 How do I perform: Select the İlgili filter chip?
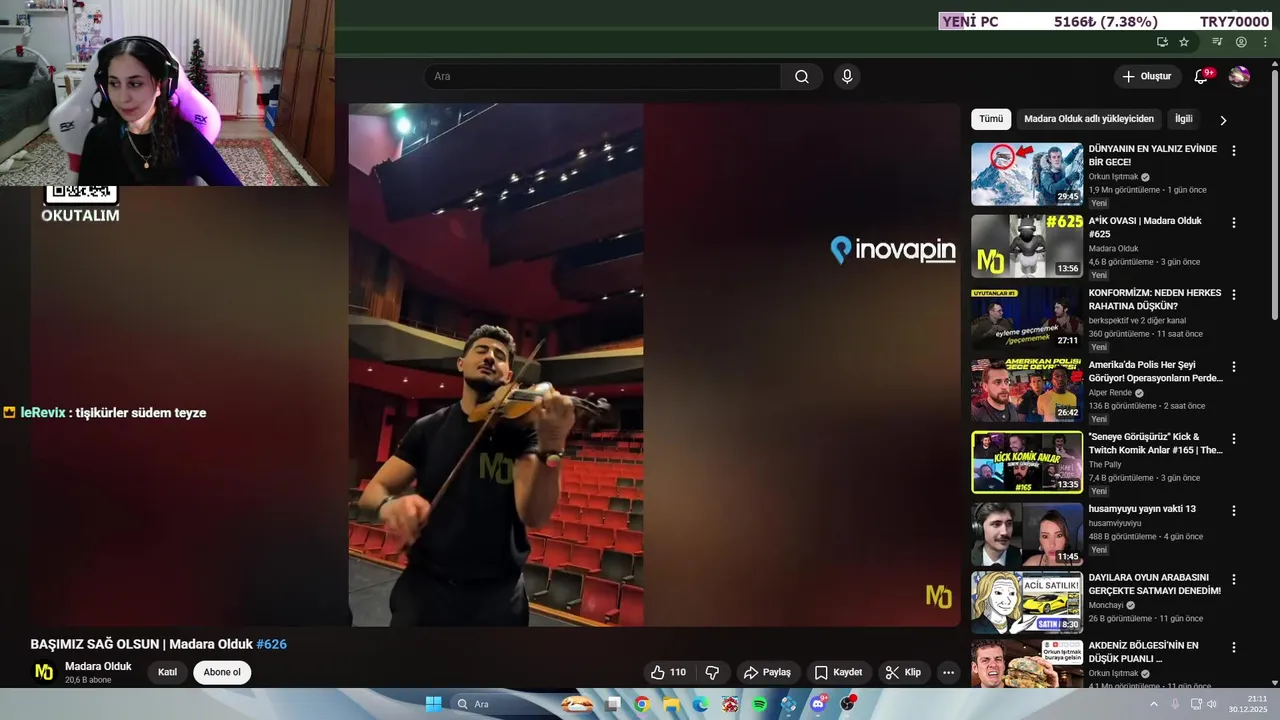(x=1184, y=119)
